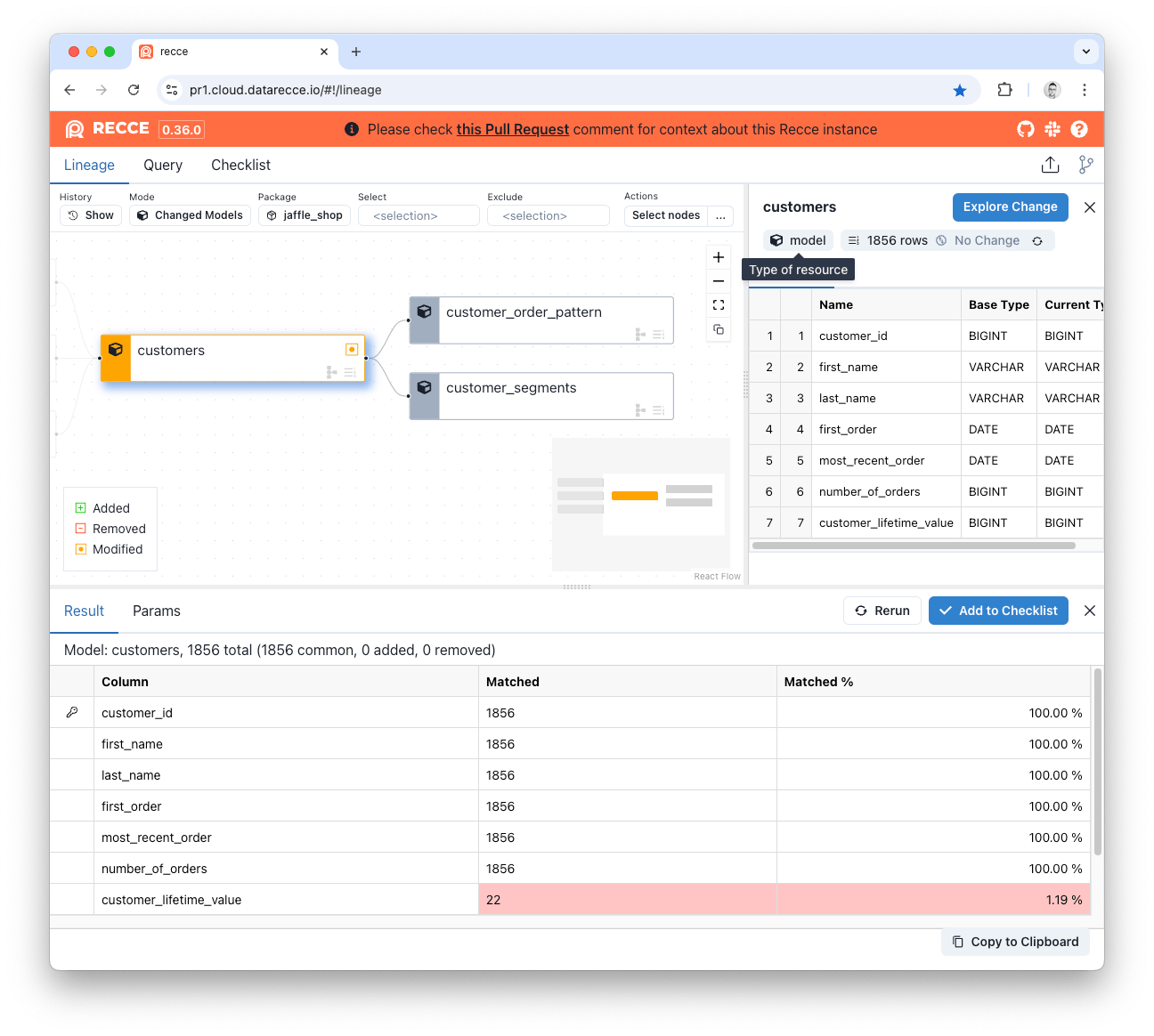Click the Slack icon in header

click(1052, 129)
